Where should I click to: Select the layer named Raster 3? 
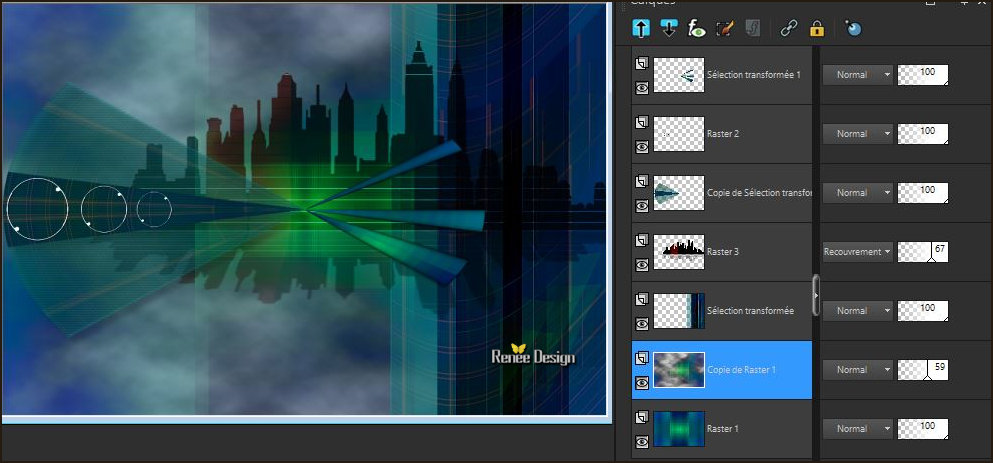click(723, 251)
